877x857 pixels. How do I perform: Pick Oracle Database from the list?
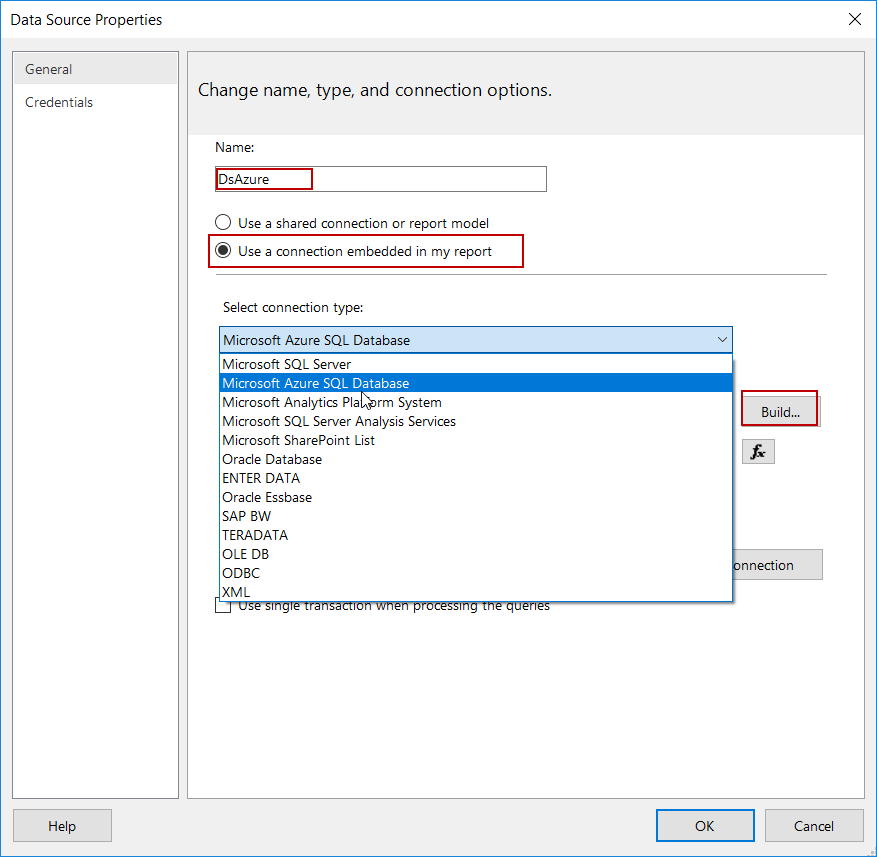(x=272, y=459)
